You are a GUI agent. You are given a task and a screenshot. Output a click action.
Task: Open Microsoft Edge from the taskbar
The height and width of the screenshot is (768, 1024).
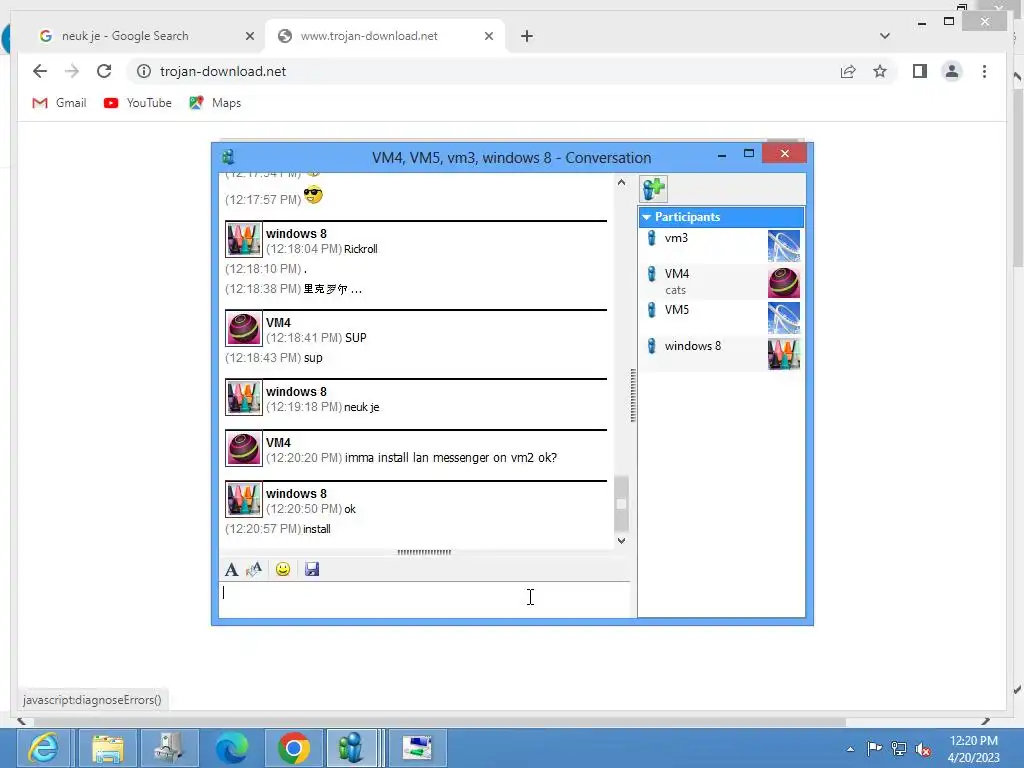pyautogui.click(x=232, y=748)
